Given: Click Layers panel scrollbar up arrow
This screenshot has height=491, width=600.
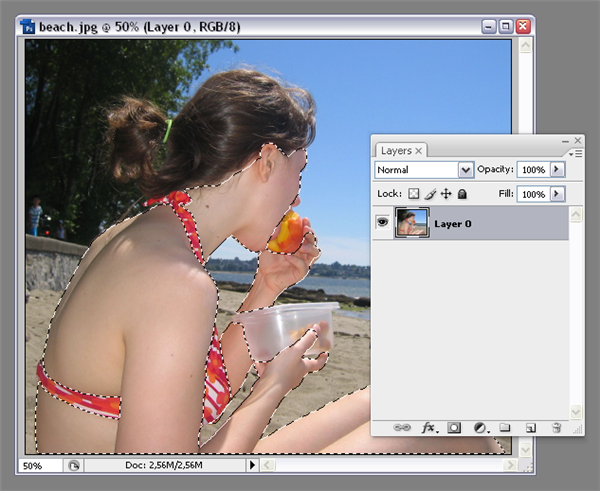Looking at the screenshot, I should 576,214.
